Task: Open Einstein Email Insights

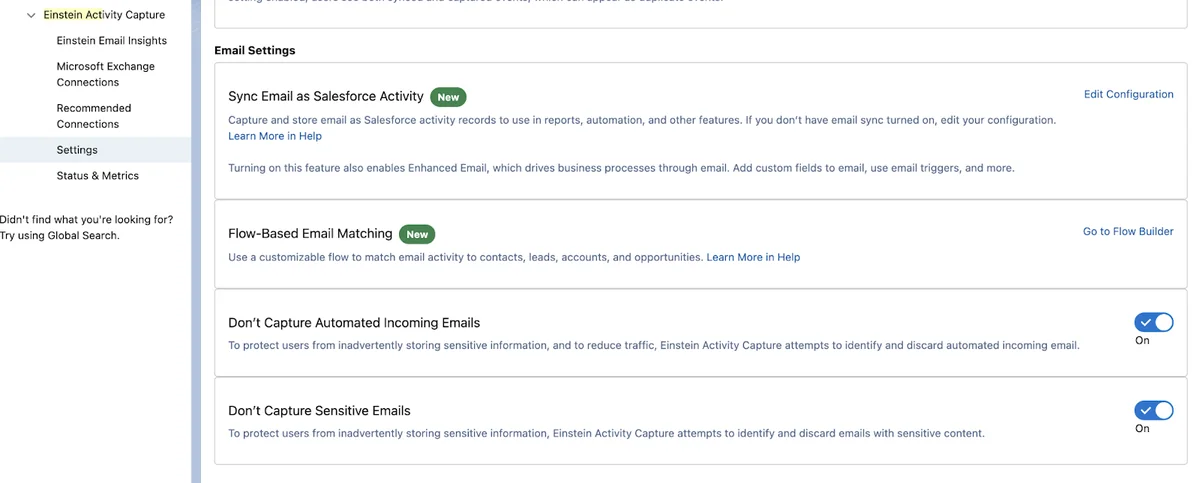Action: point(112,41)
